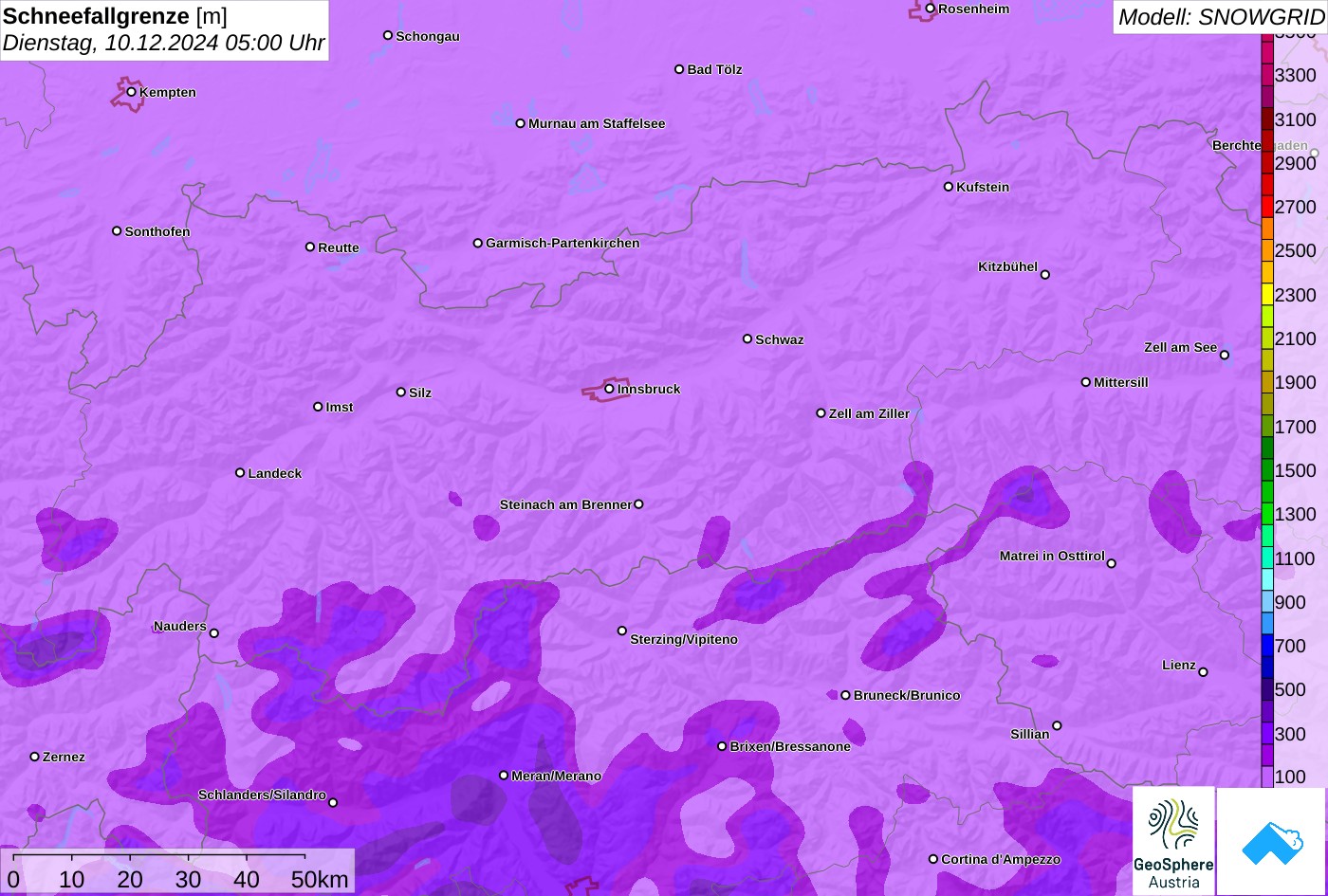Click the yellow legend swatch at 2300

1267,295
